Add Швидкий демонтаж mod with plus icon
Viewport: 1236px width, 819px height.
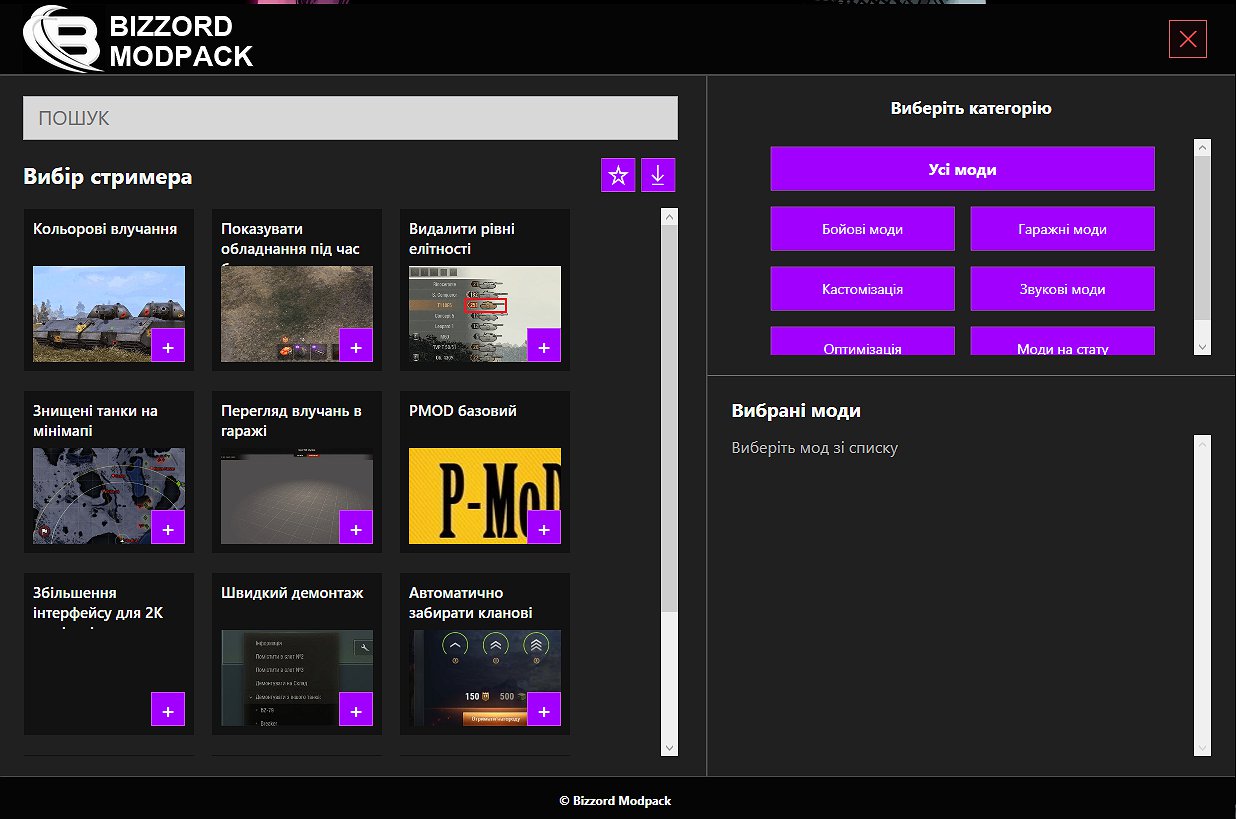(356, 709)
